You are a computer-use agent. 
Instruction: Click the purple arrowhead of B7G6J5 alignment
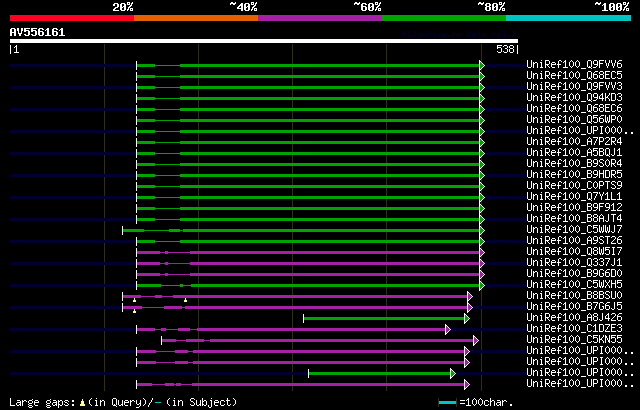[x=470, y=308]
